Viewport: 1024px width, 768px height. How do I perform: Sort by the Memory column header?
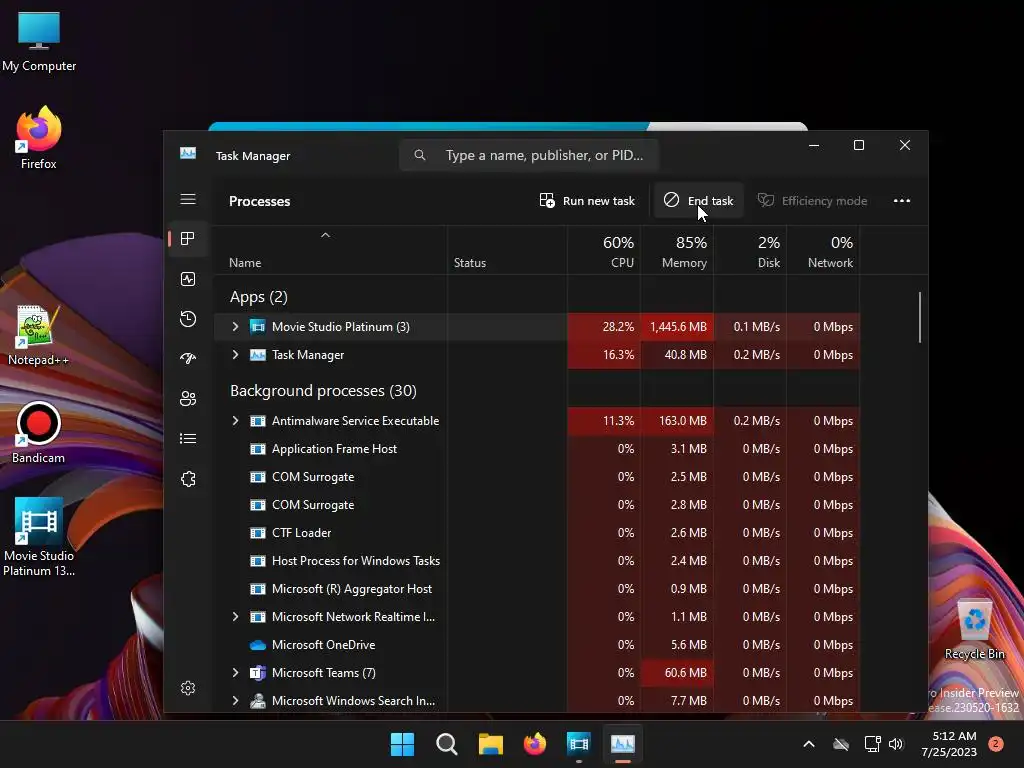[677, 251]
